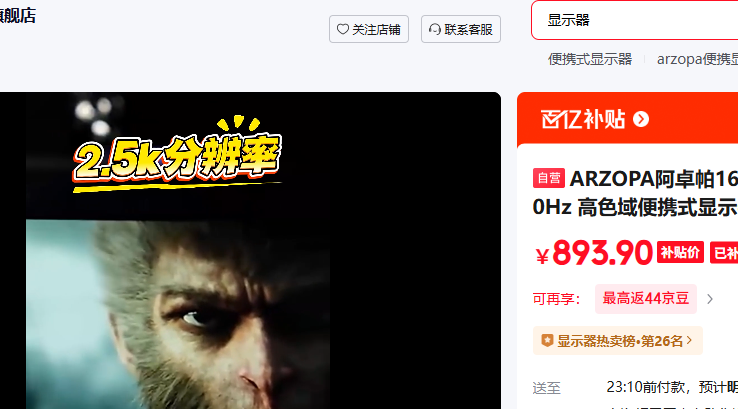Open the chevron after 第26名 ranking
Image resolution: width=738 pixels, height=409 pixels.
point(690,339)
